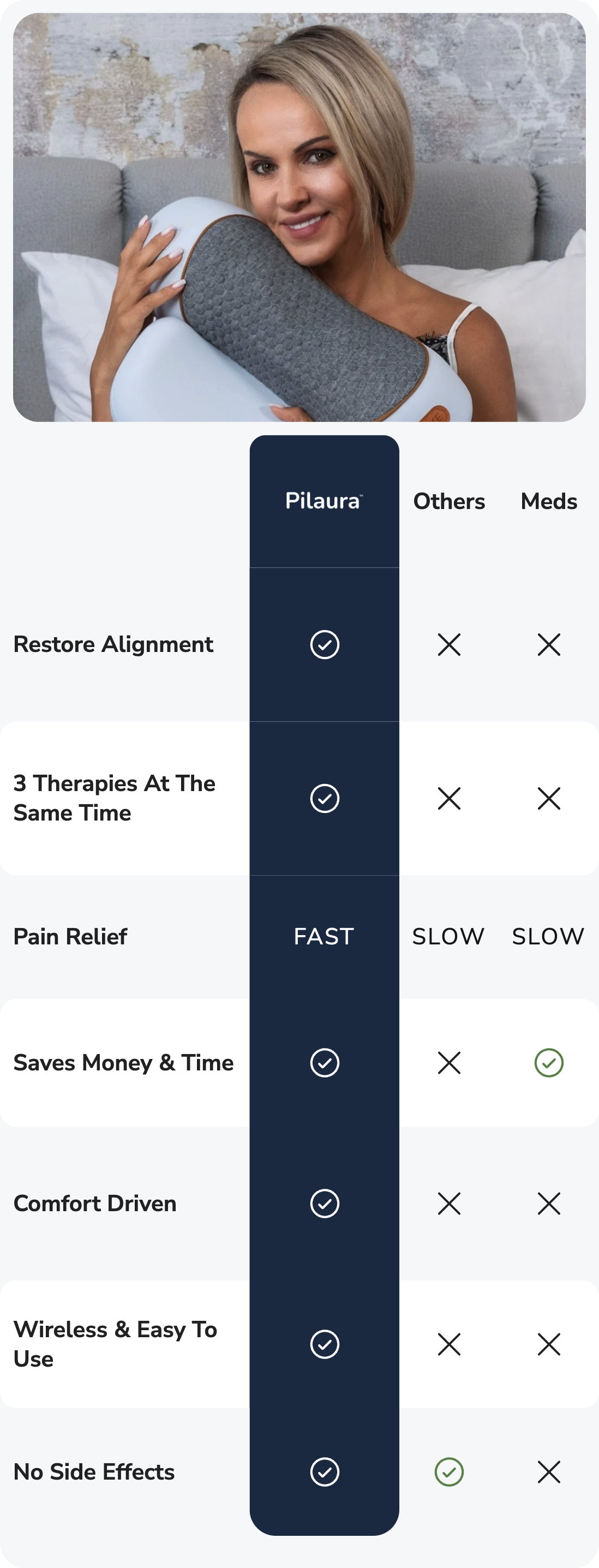Viewport: 599px width, 1568px height.
Task: Click the Meds X icon for No Side Effects
Action: [x=548, y=1472]
